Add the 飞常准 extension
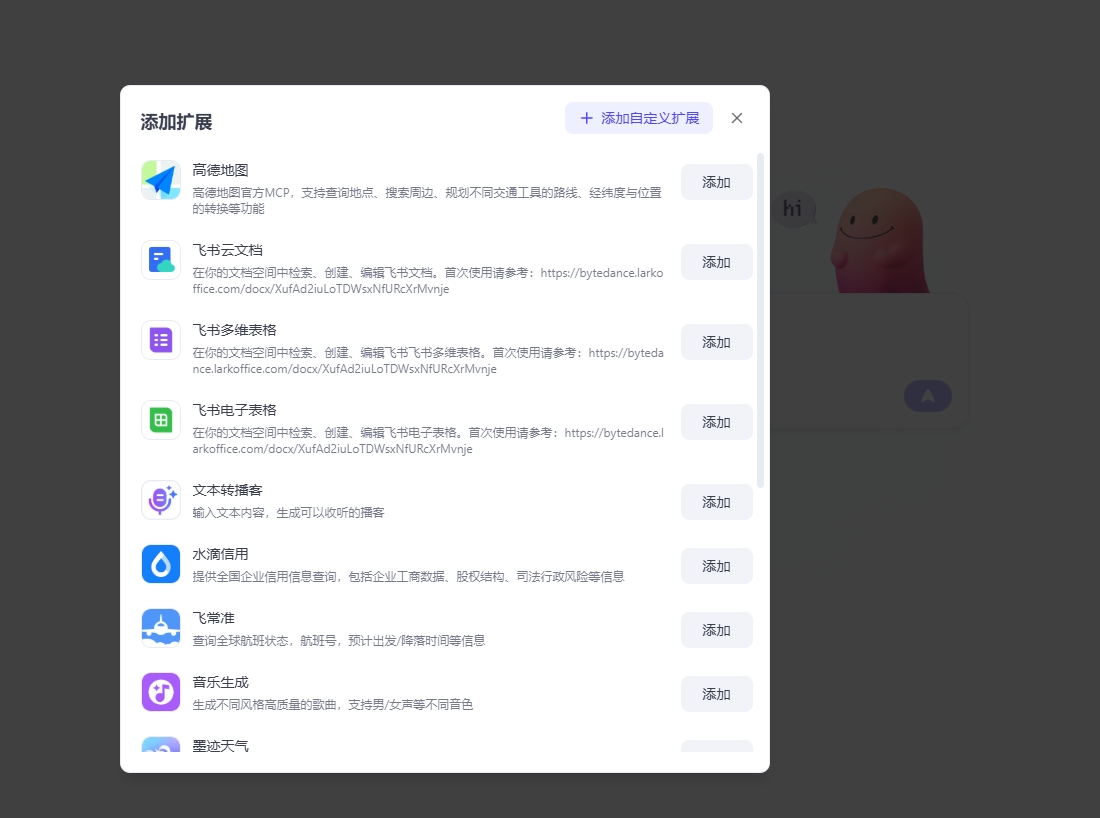 (716, 630)
